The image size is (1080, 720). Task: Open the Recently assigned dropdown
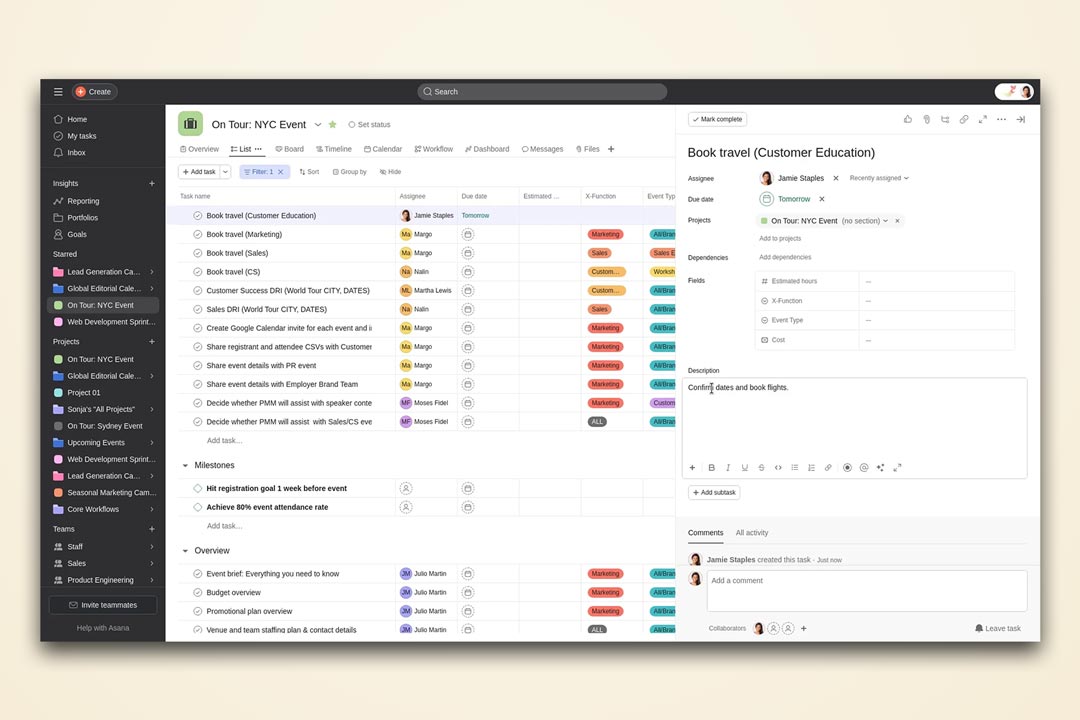tap(879, 178)
